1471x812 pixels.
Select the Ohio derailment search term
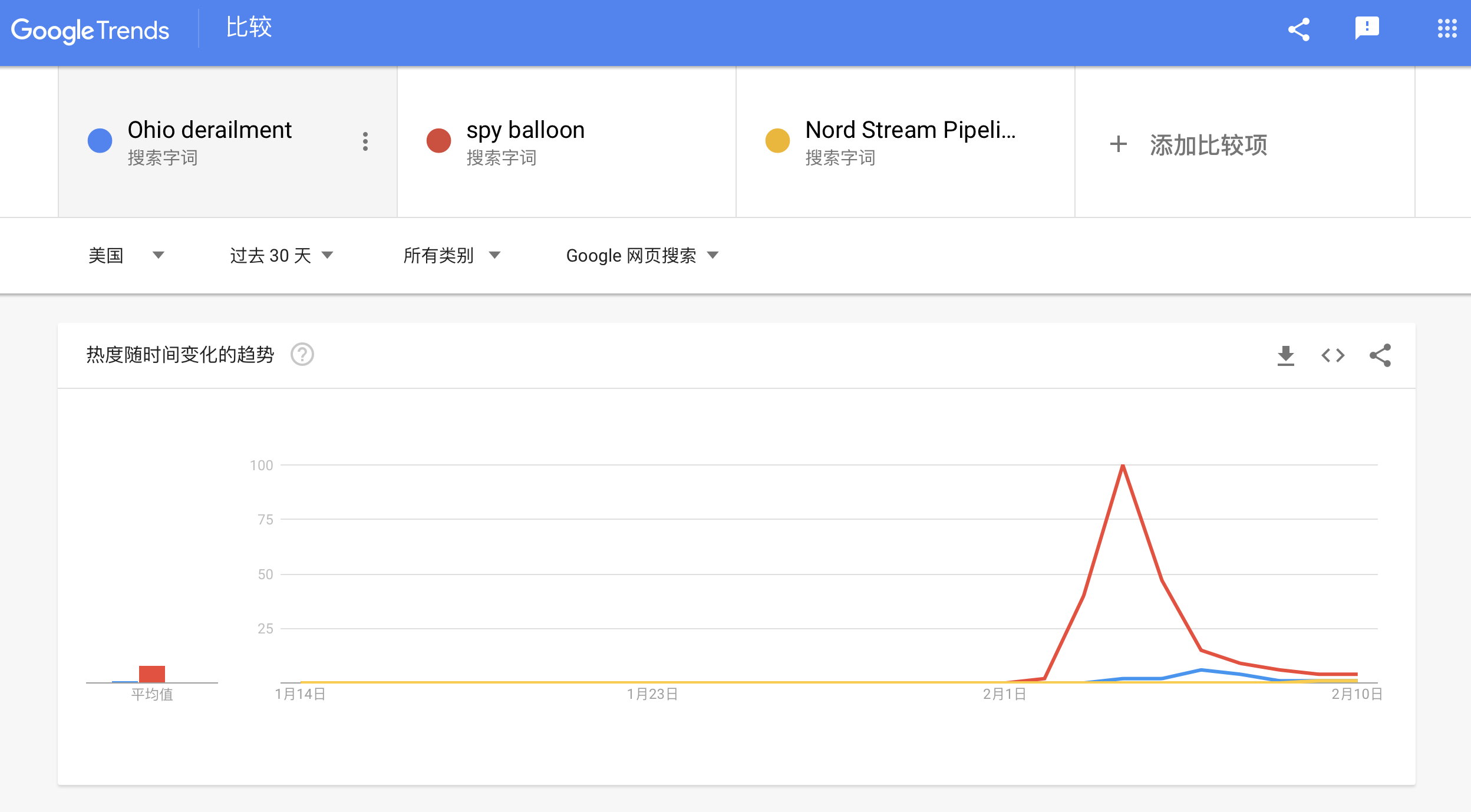(x=209, y=130)
